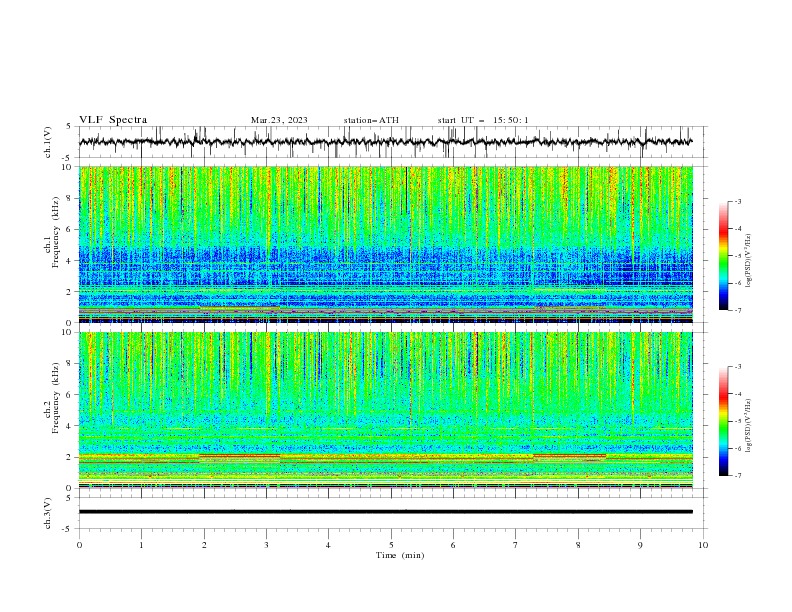Click the ch.2 frequency tick label "2"

click(70, 457)
